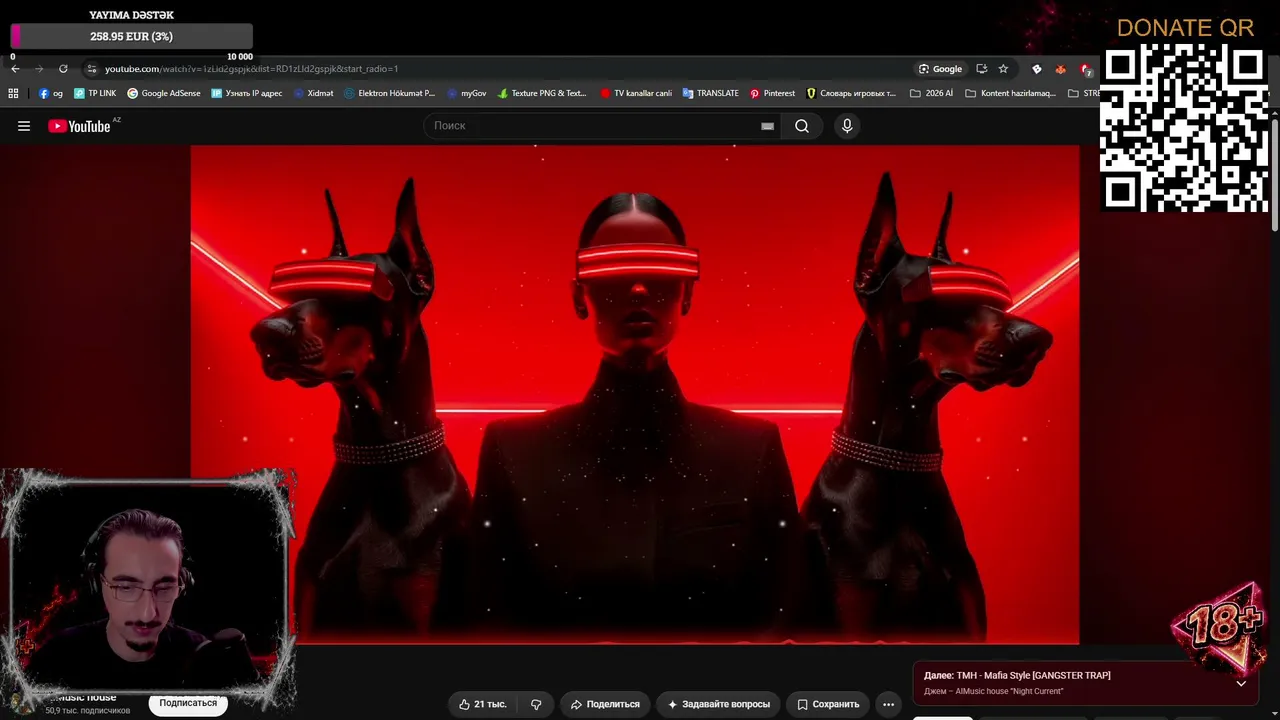Click the Подписаться subscribe button
The image size is (1280, 720).
tap(188, 703)
